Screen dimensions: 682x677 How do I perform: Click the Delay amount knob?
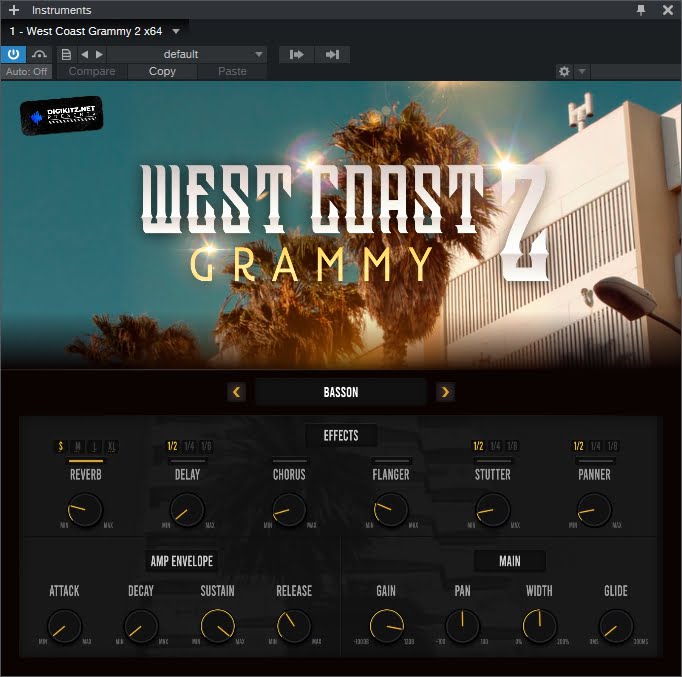(x=187, y=510)
